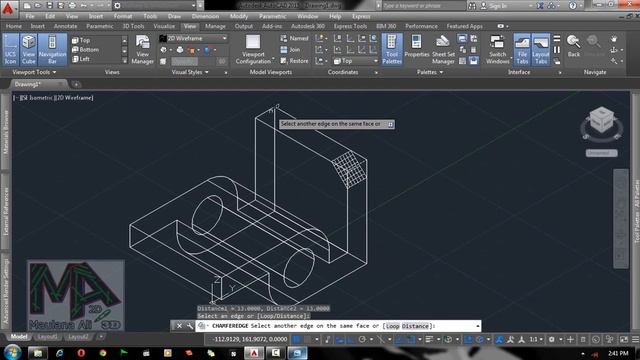Open the Top UCS dropdown in Coordinates
The width and height of the screenshot is (640, 360).
click(356, 61)
